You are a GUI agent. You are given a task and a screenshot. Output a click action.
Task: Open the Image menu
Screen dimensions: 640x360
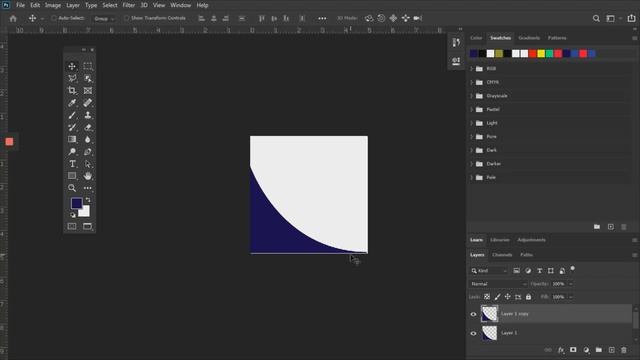click(x=53, y=5)
